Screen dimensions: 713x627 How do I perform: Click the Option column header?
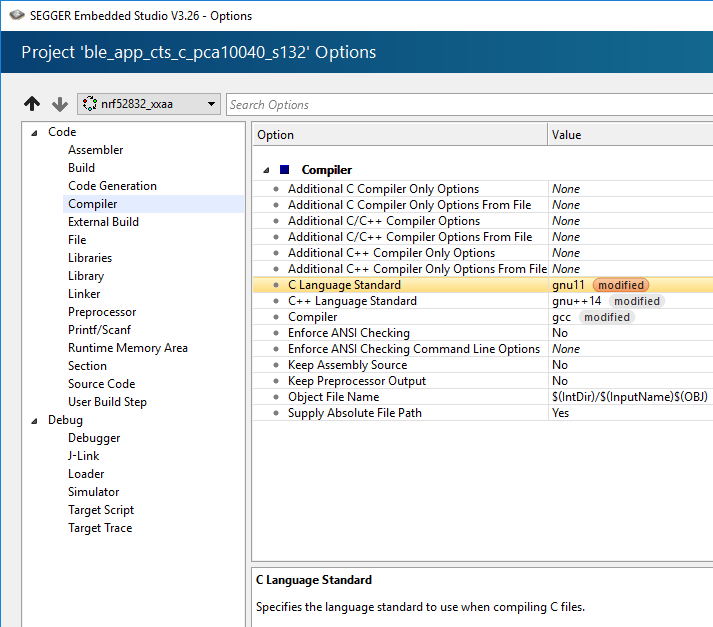(x=400, y=135)
